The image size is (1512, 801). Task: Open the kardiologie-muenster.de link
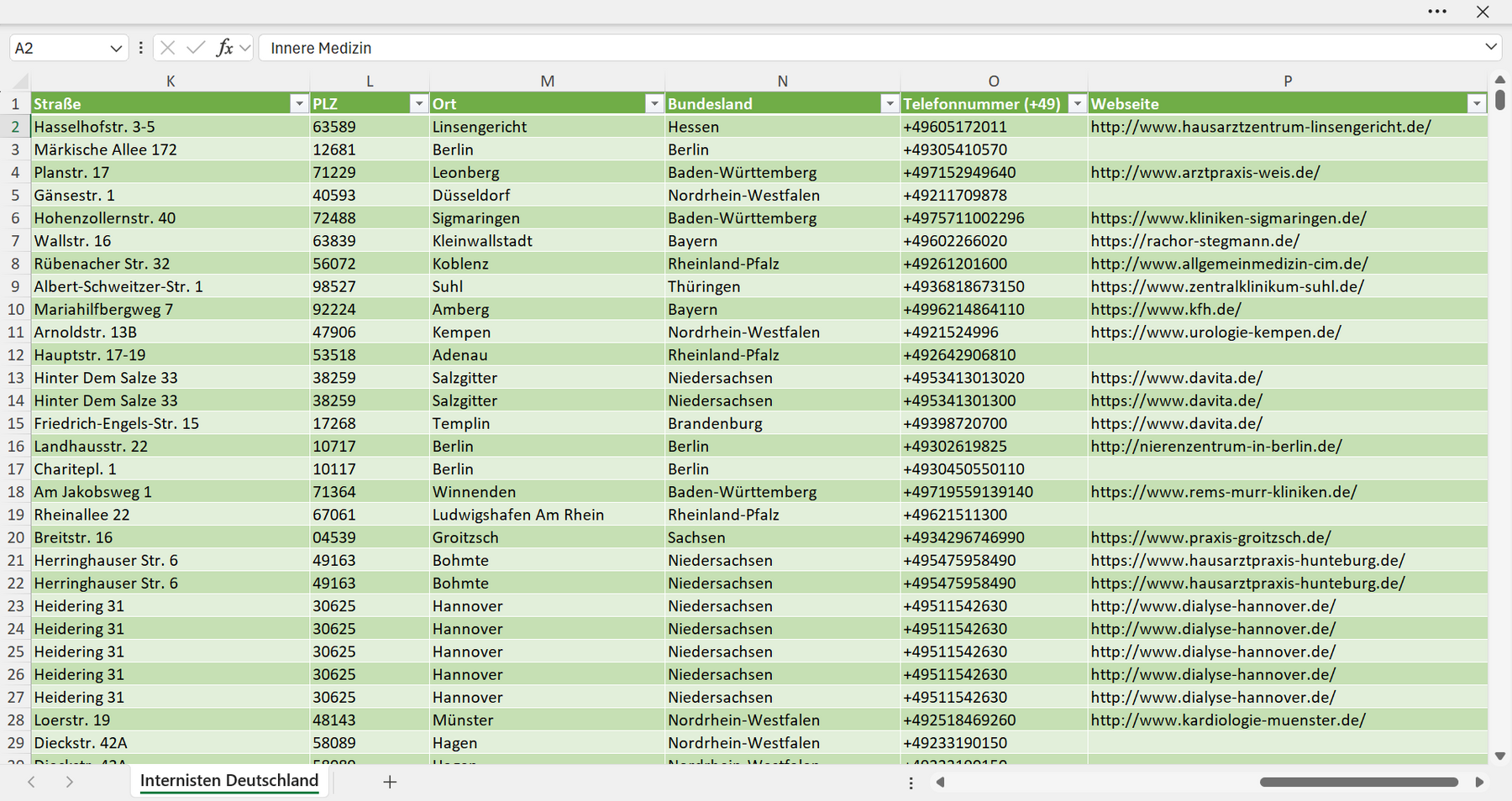click(x=1228, y=720)
